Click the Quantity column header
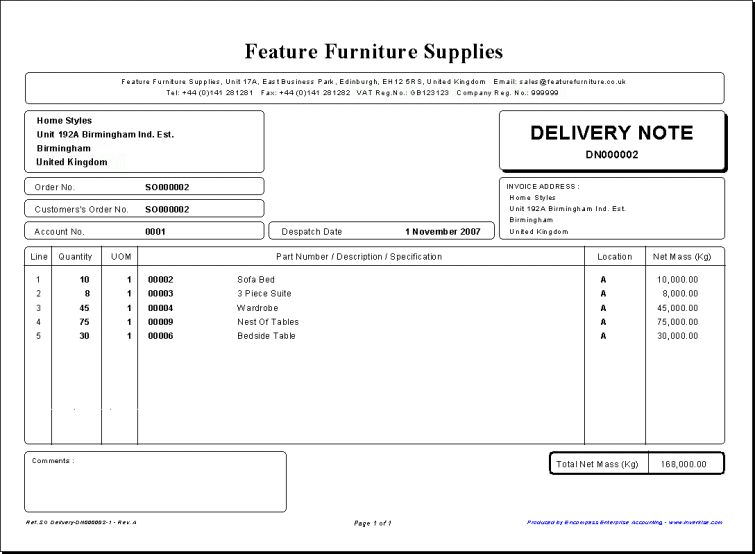755x554 pixels. 75,257
